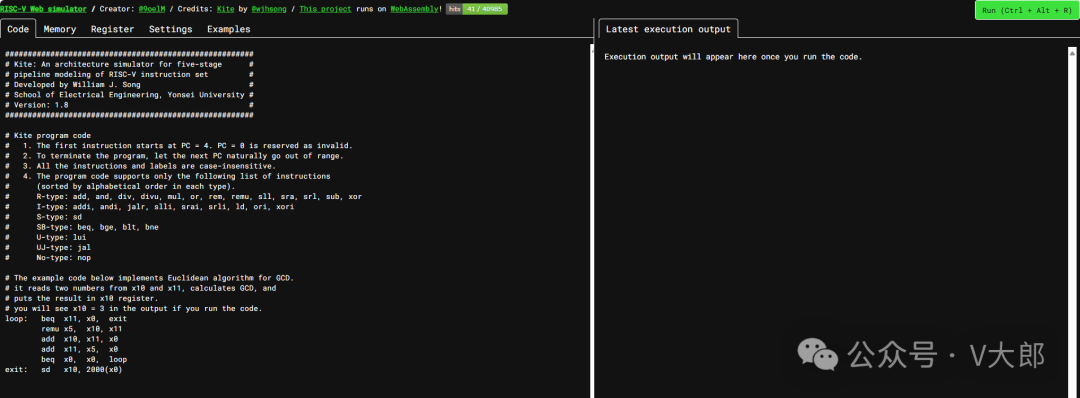The image size is (1080, 398).
Task: Click the 'Developed by William J. Song' line
Action: (x=129, y=84)
